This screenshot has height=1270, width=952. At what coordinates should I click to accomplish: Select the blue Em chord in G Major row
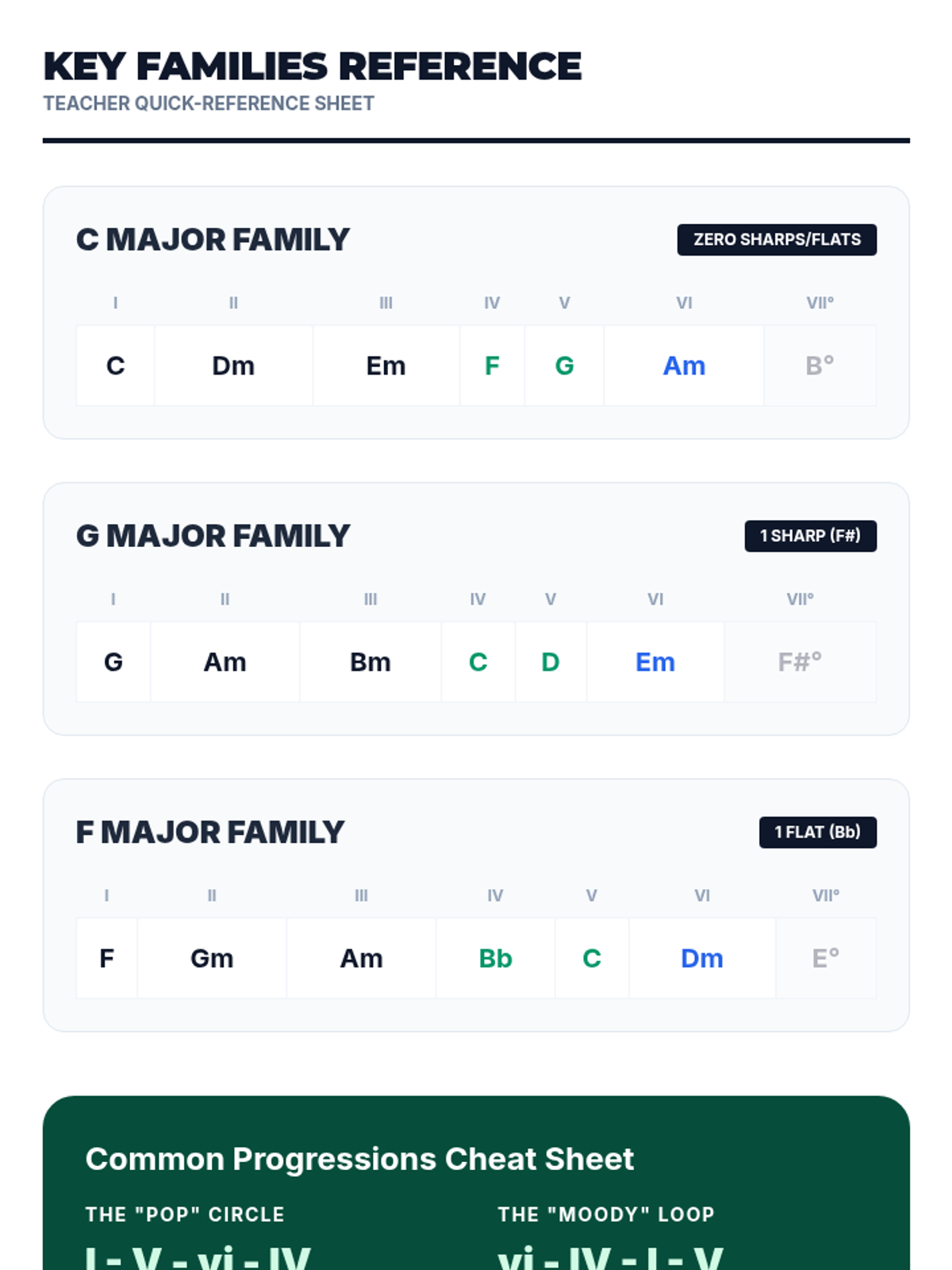655,662
